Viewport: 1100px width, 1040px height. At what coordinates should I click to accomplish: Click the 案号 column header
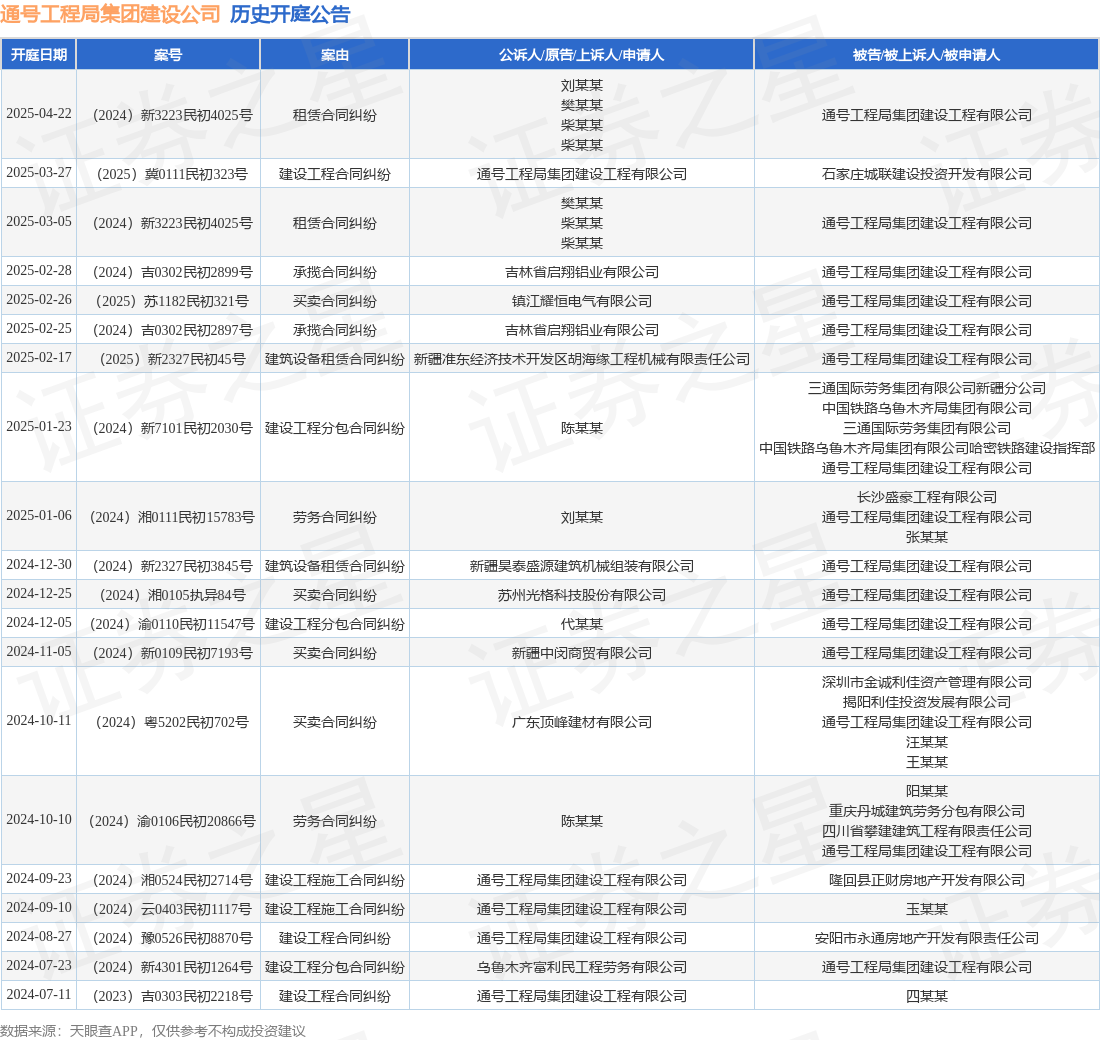(x=168, y=55)
